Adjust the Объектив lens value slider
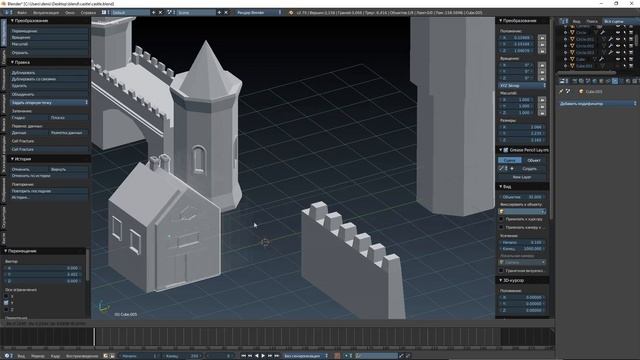 coord(522,197)
